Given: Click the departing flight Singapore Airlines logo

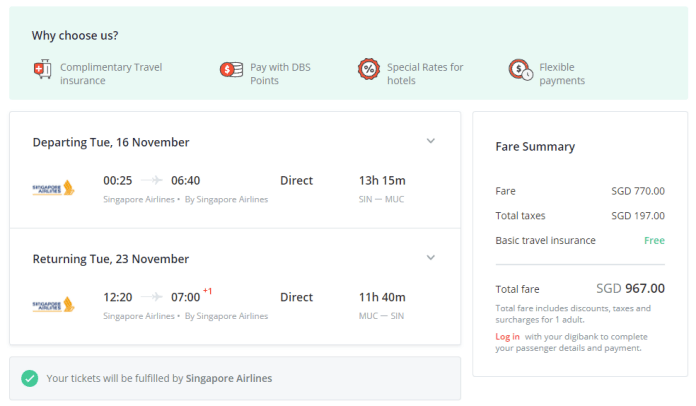Looking at the screenshot, I should pyautogui.click(x=53, y=187).
